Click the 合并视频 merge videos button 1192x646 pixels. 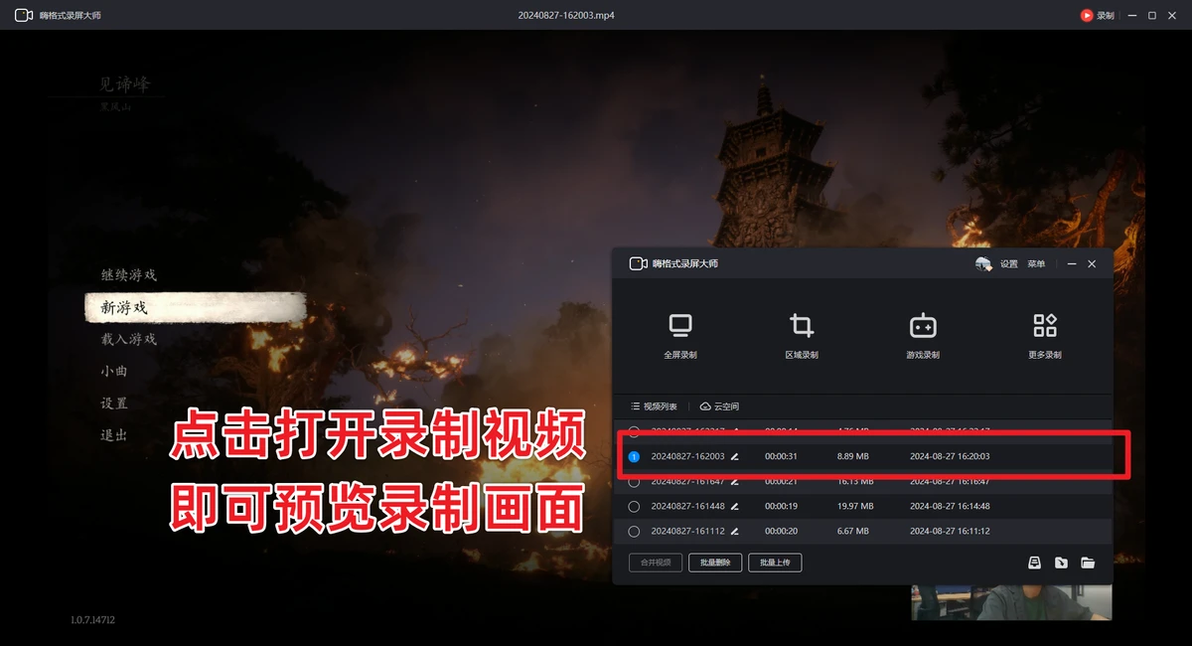tap(655, 562)
